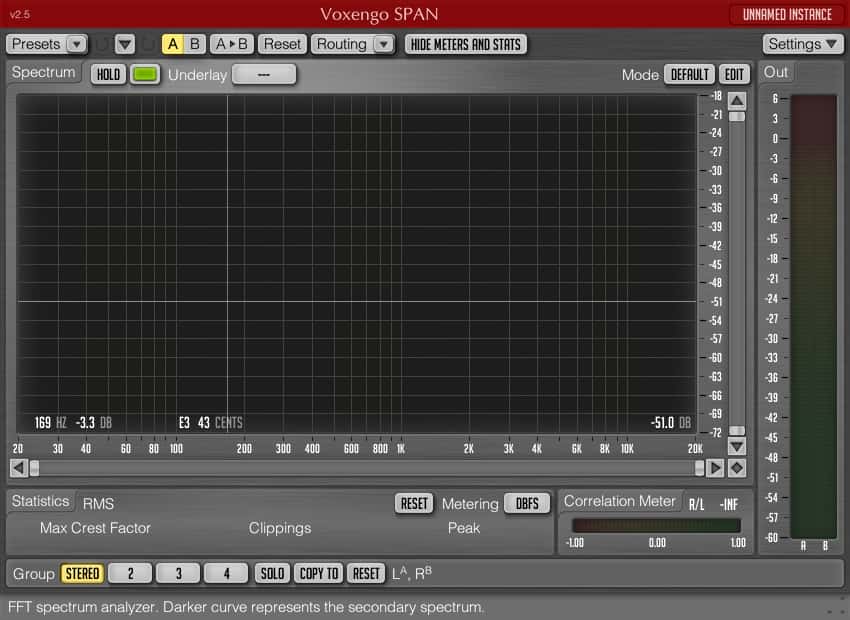Viewport: 850px width, 620px height.
Task: Click the green spectrum color swatch
Action: coord(145,75)
